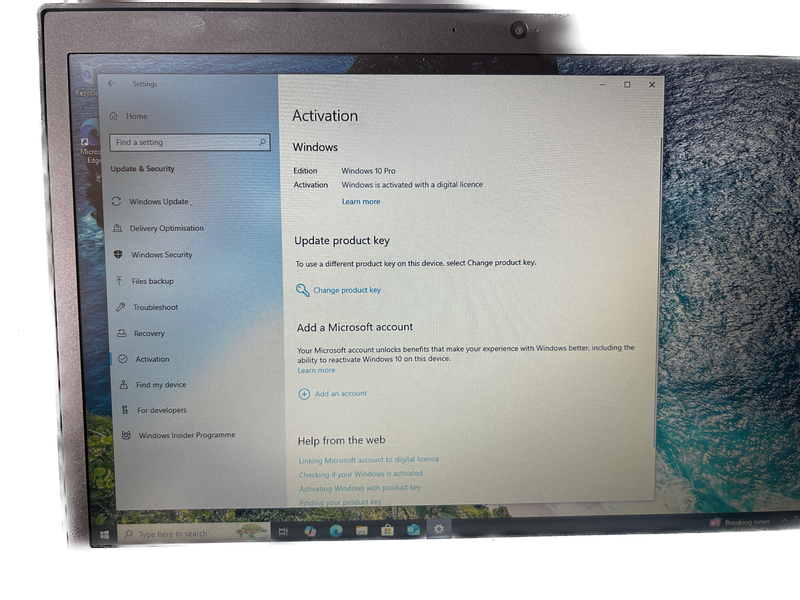This screenshot has width=800, height=600.
Task: Click the Home house icon
Action: (113, 116)
